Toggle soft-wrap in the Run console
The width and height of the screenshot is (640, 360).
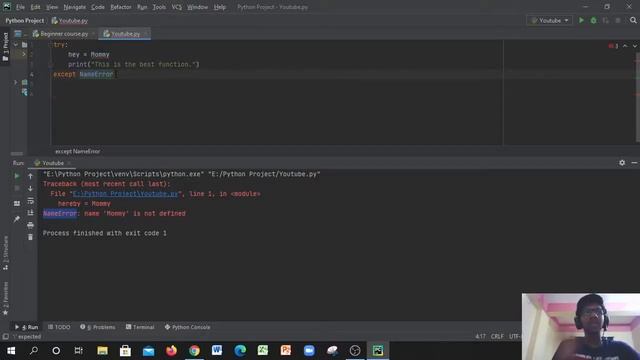[30, 201]
